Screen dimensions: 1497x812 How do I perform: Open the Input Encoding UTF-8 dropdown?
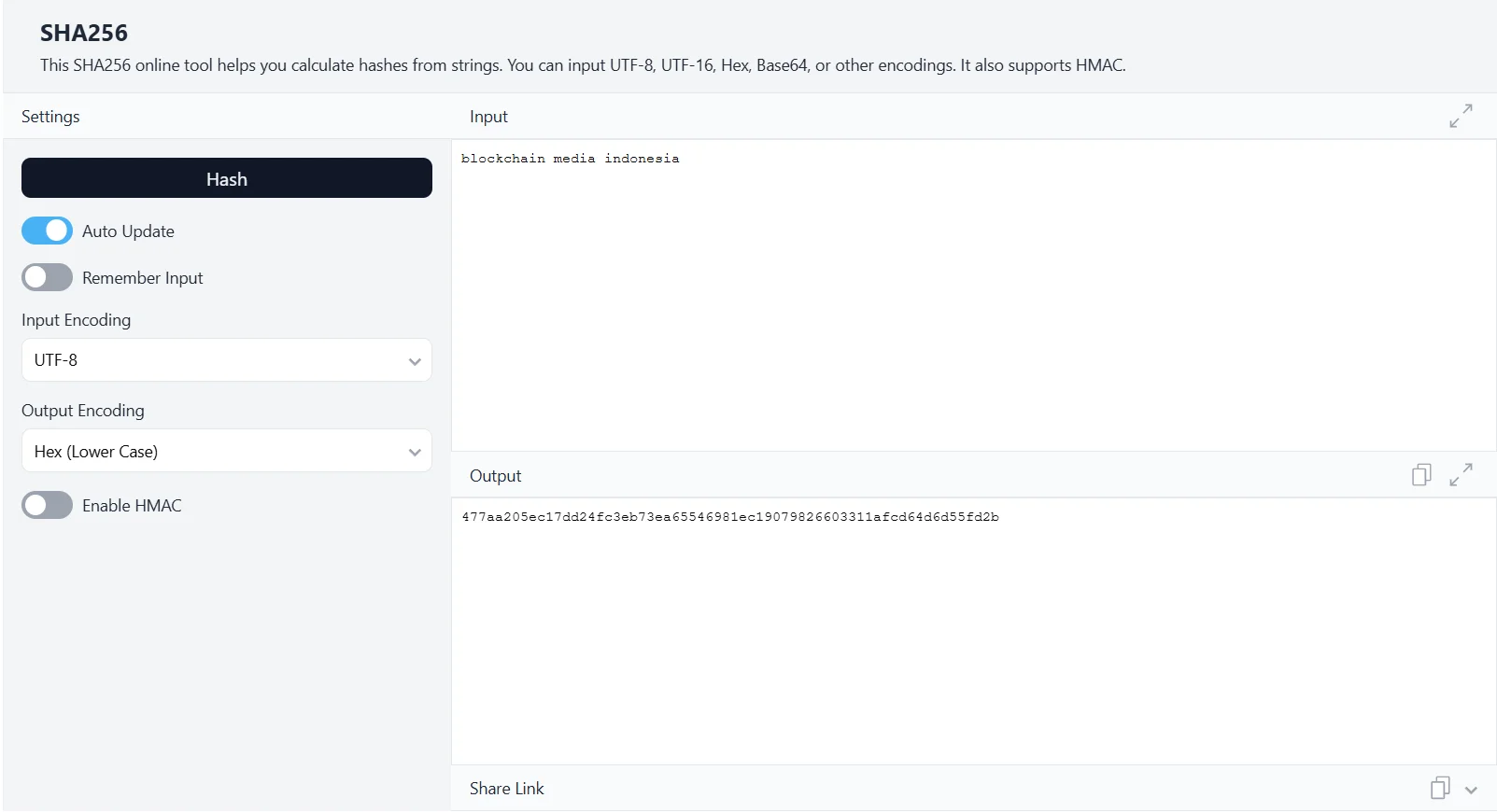coord(226,360)
